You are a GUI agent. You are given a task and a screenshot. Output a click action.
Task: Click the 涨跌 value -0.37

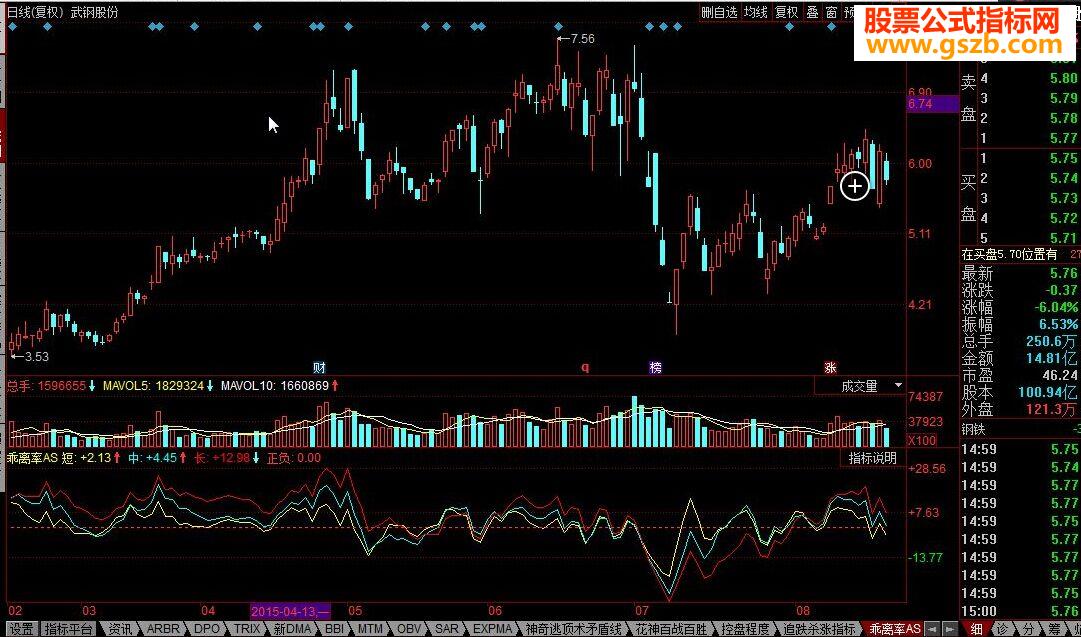pyautogui.click(x=1062, y=290)
